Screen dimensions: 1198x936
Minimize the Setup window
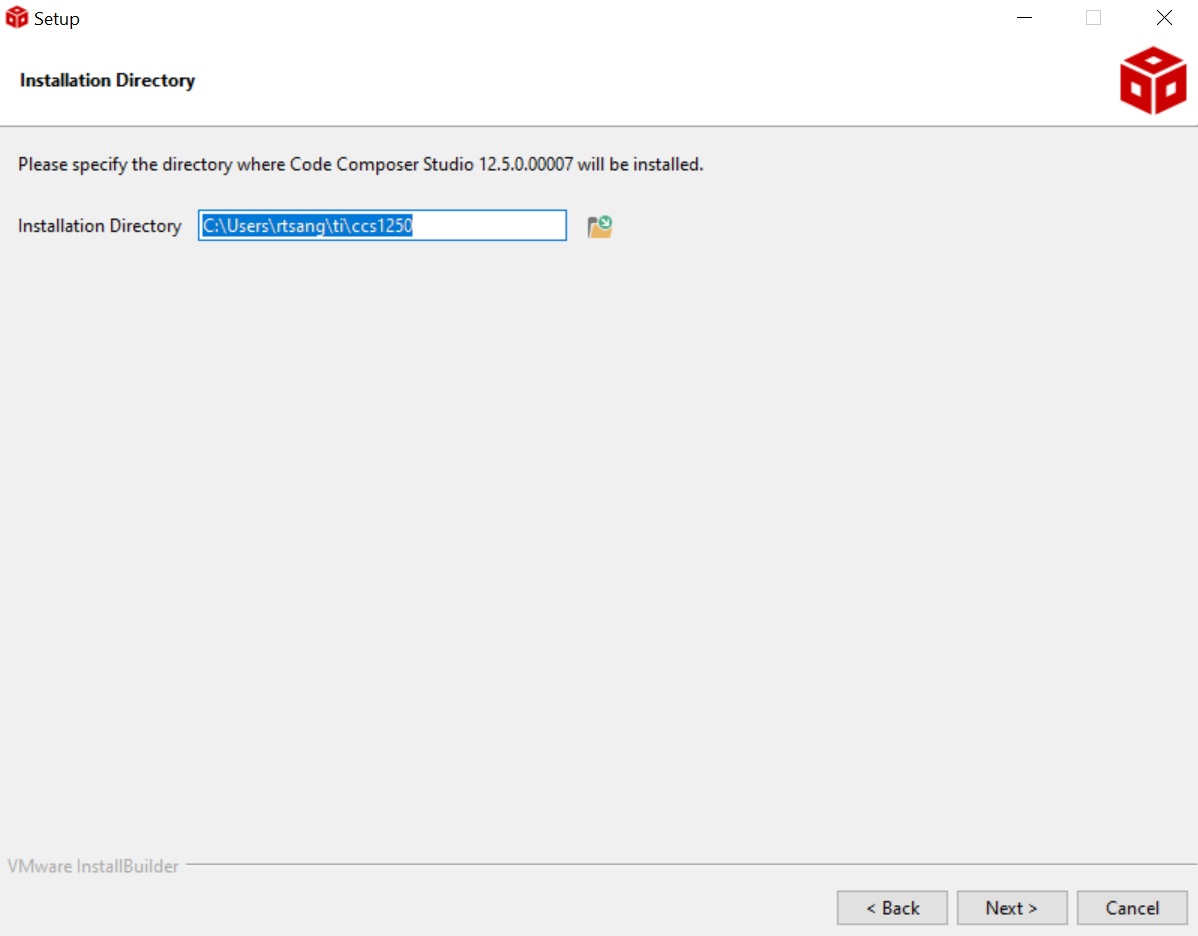[1024, 17]
